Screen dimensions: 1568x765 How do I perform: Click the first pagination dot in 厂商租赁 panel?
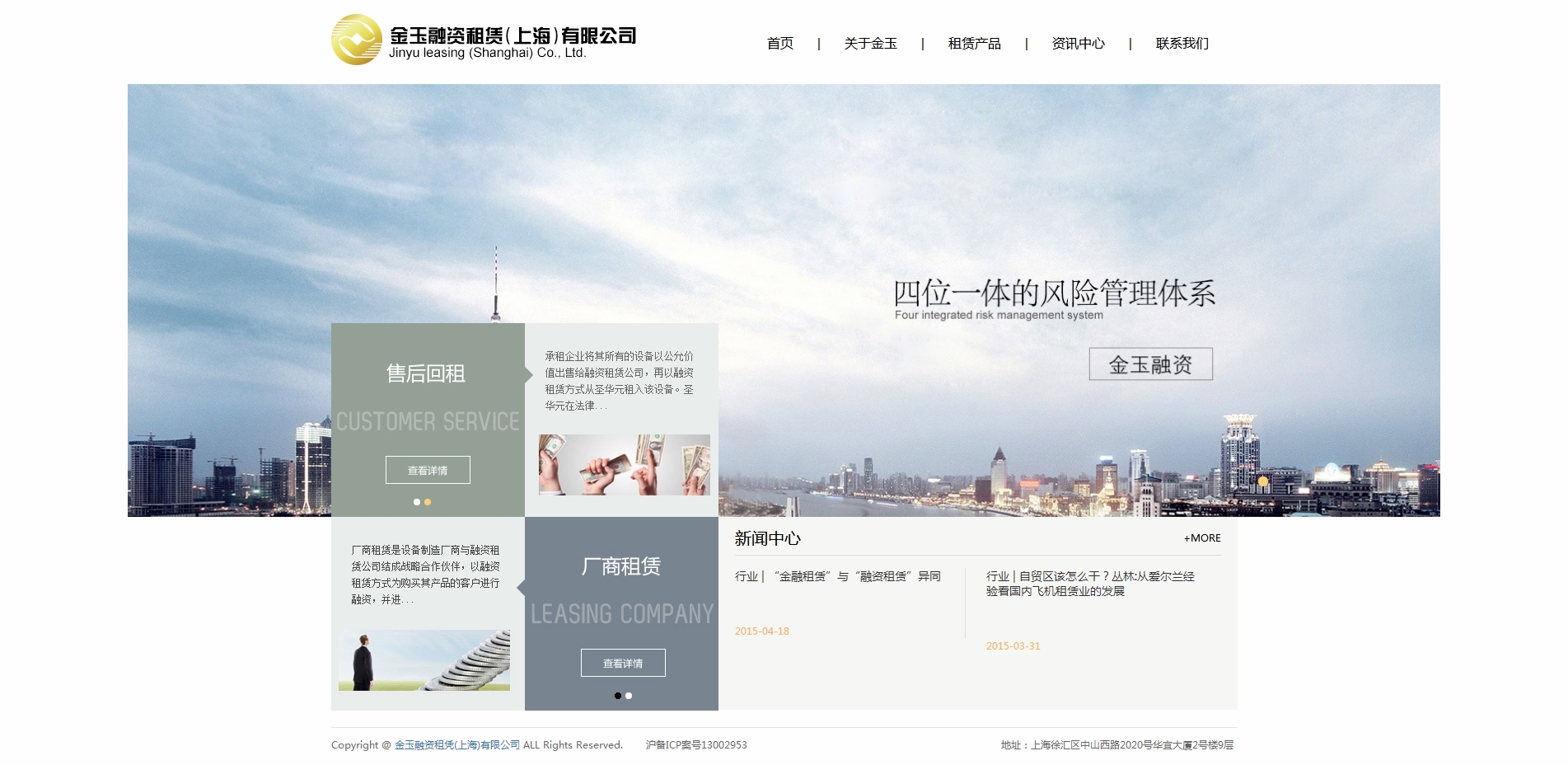[618, 696]
